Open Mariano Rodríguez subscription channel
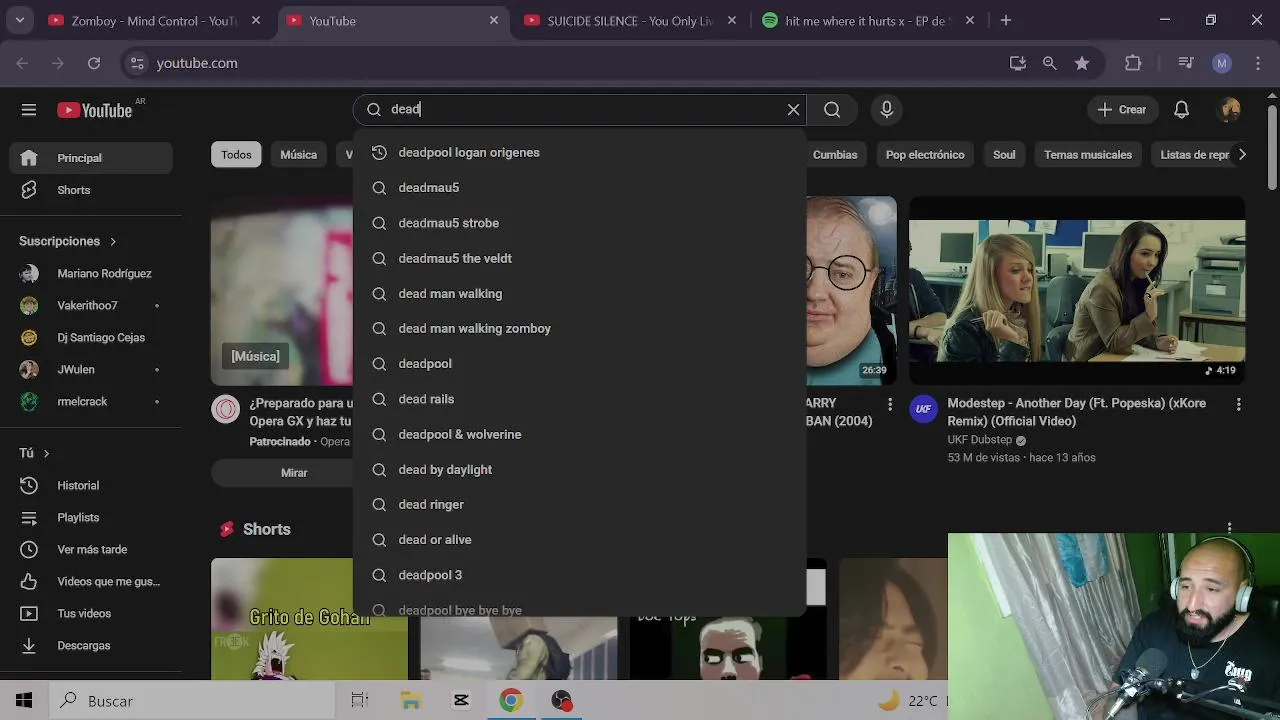 pyautogui.click(x=91, y=273)
